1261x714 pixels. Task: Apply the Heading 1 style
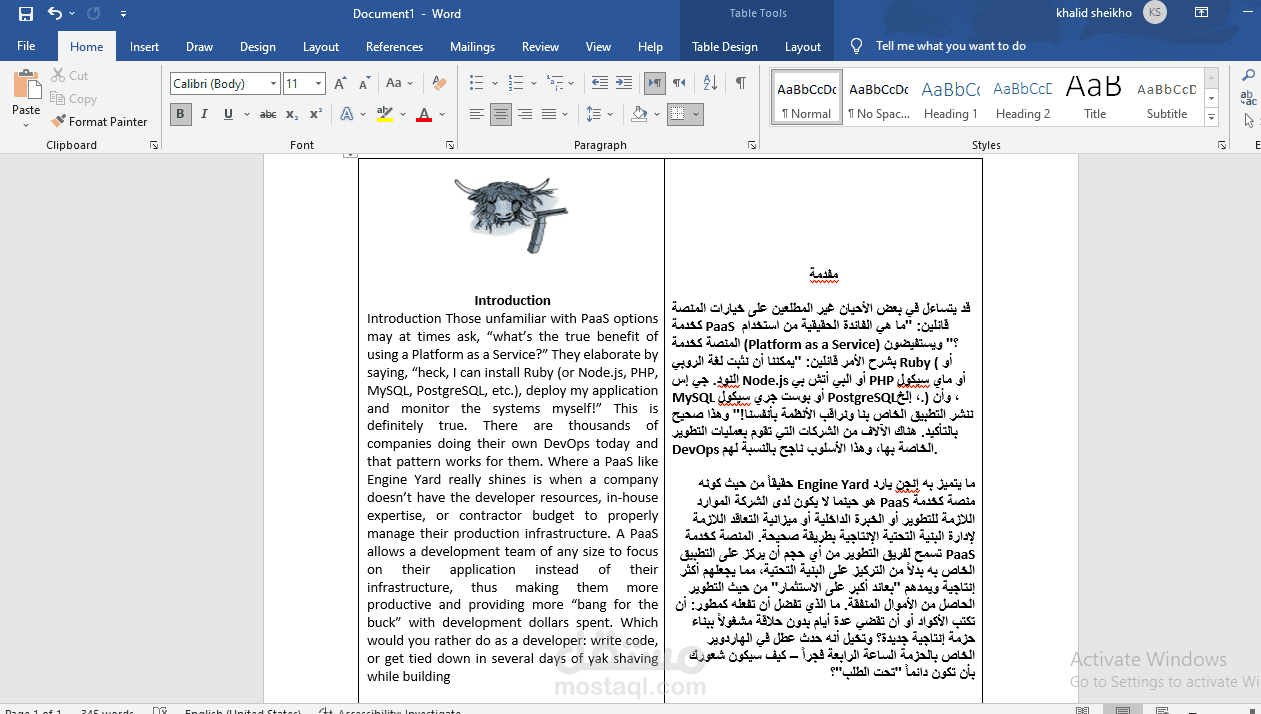(x=950, y=97)
